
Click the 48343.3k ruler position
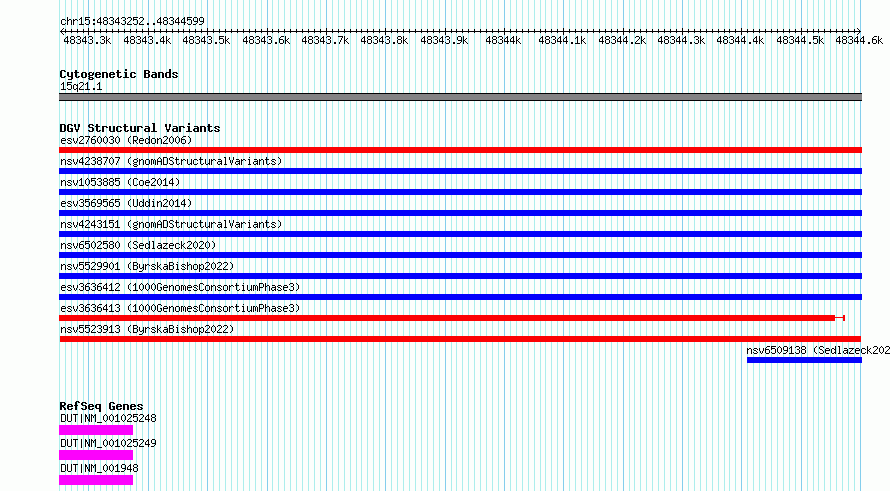(87, 40)
